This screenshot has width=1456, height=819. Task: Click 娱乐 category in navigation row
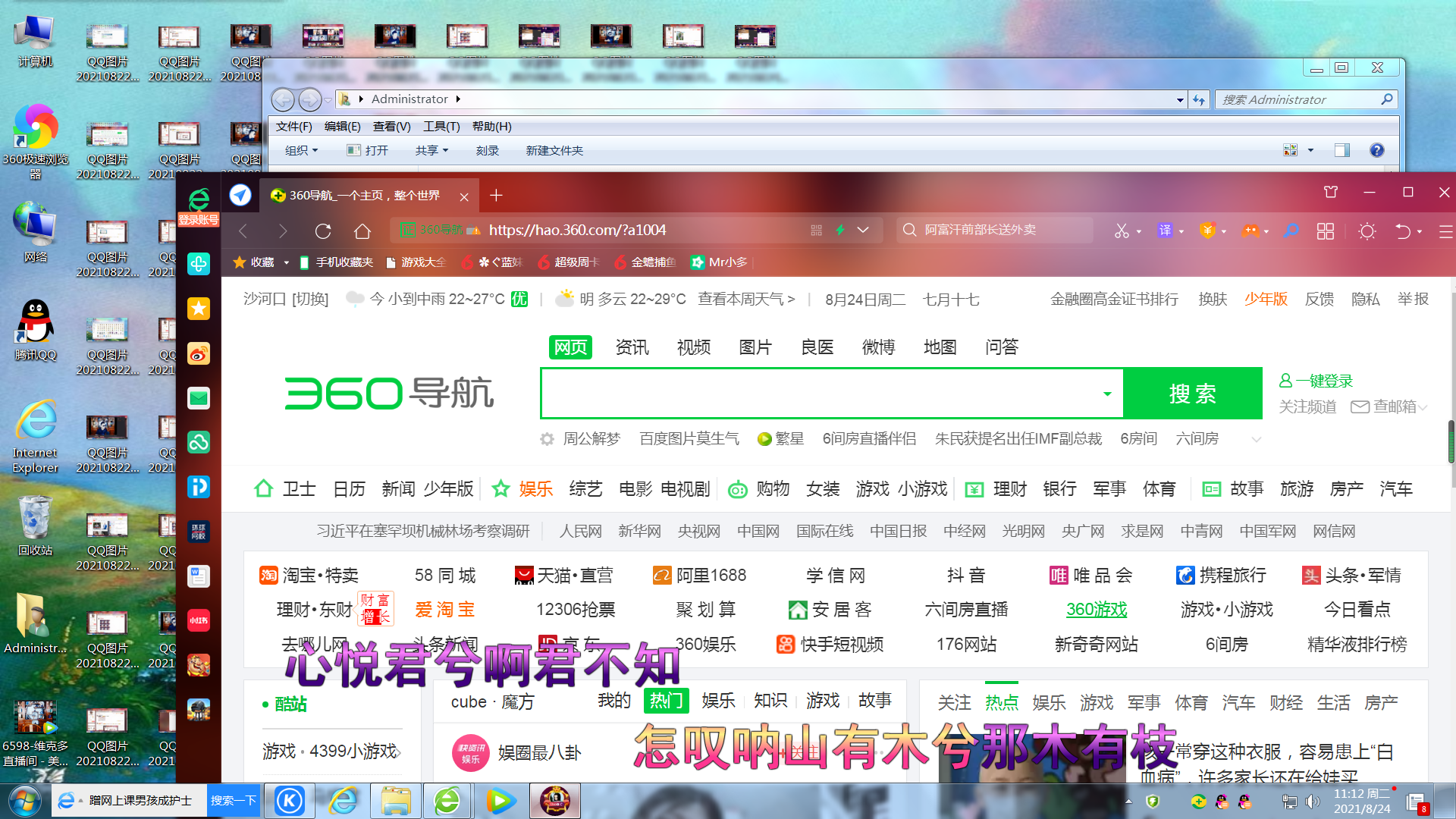click(x=536, y=489)
